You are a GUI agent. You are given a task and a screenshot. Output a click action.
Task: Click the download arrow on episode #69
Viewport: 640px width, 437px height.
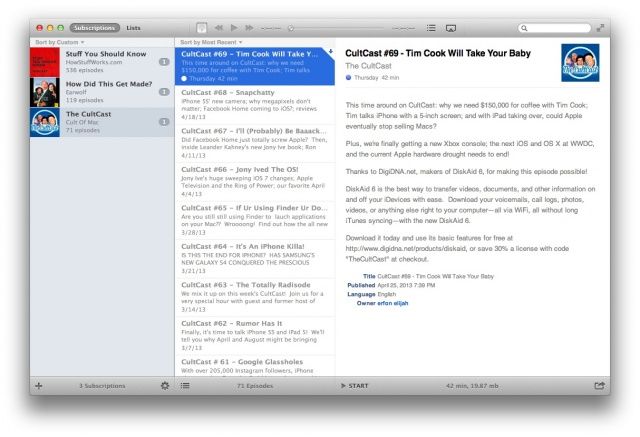[x=330, y=51]
